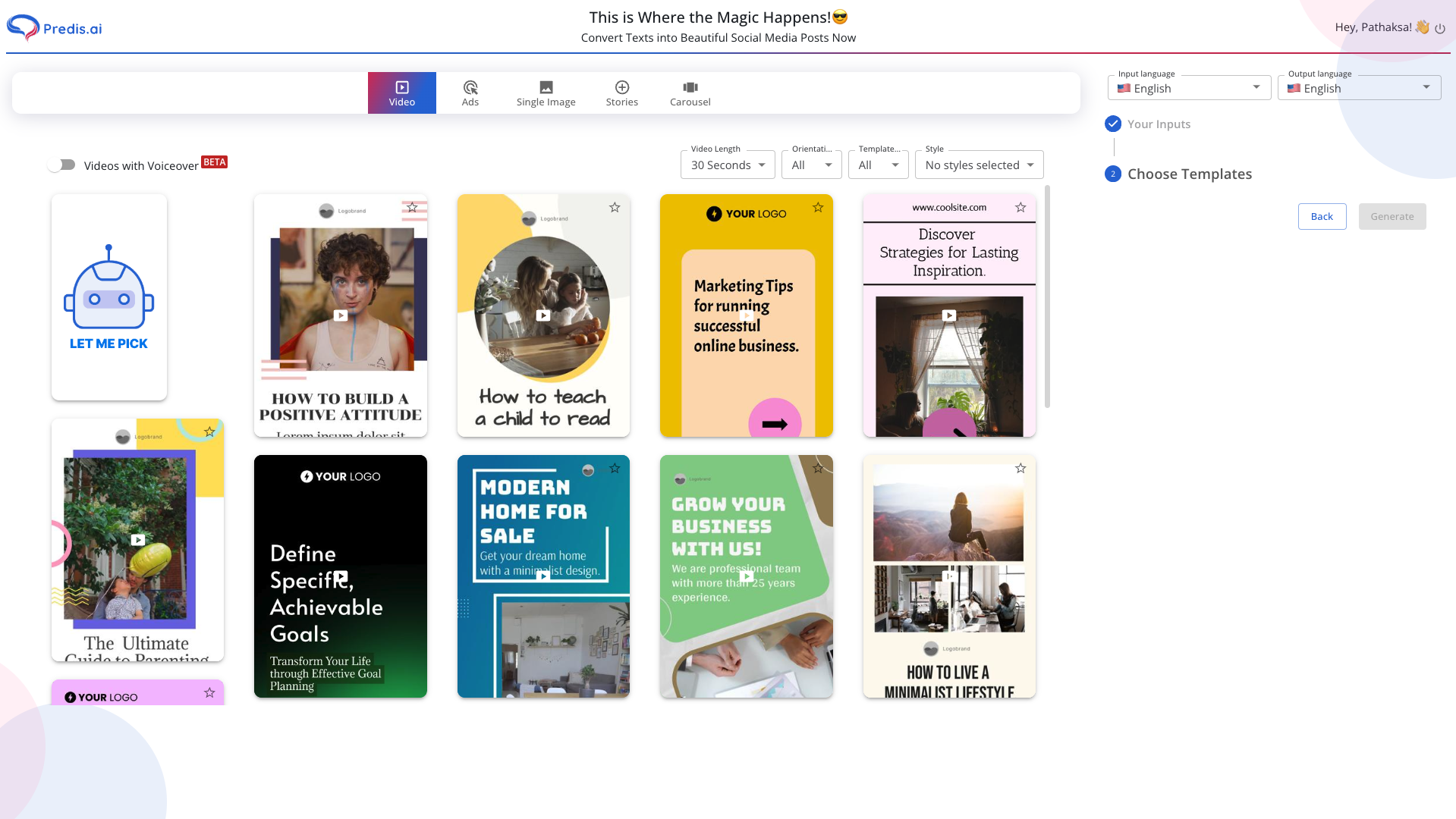Switch to the Single Image tab
The width and height of the screenshot is (1456, 819).
546,93
